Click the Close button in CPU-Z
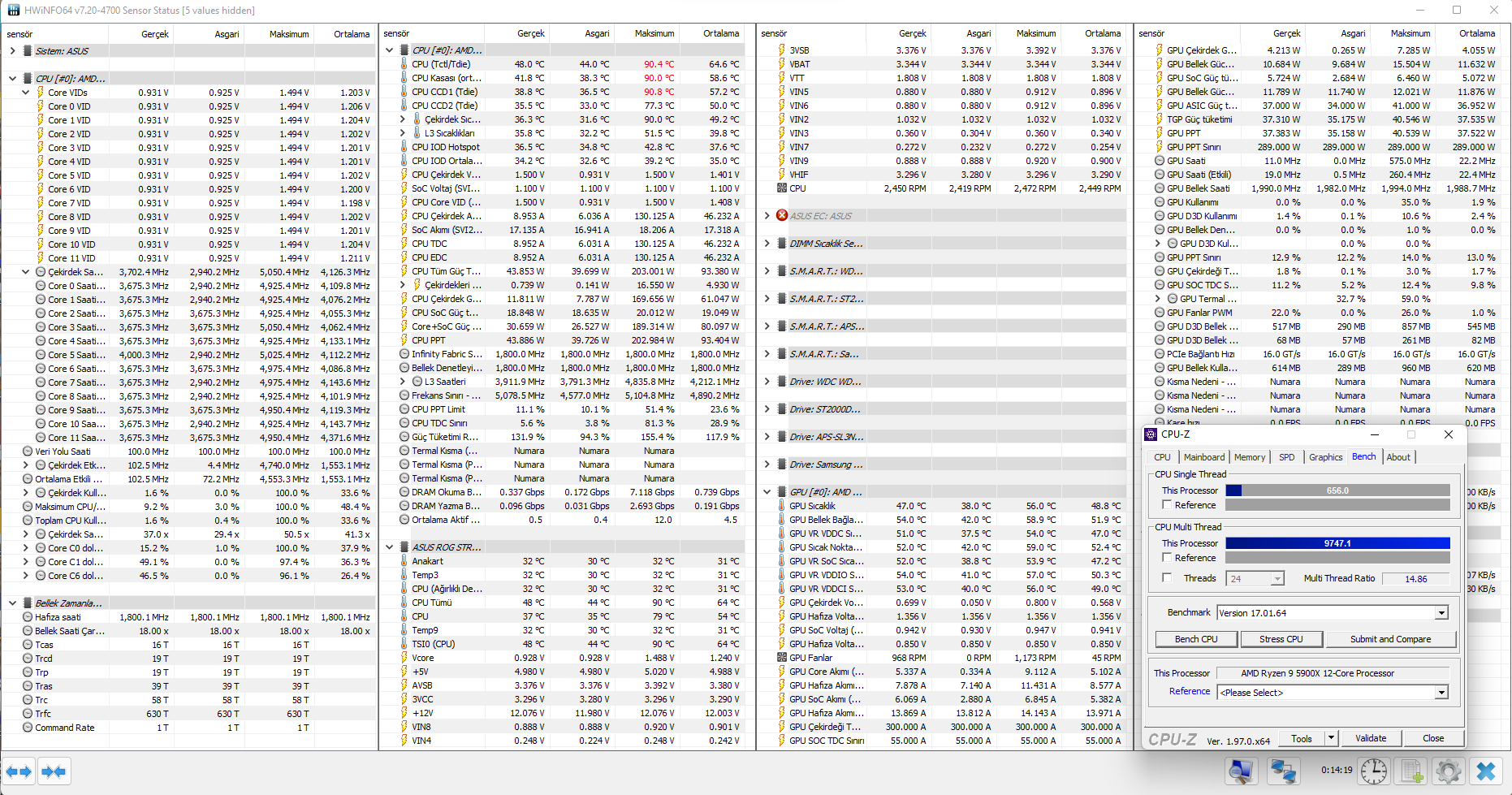Image resolution: width=1512 pixels, height=795 pixels. [x=1433, y=738]
